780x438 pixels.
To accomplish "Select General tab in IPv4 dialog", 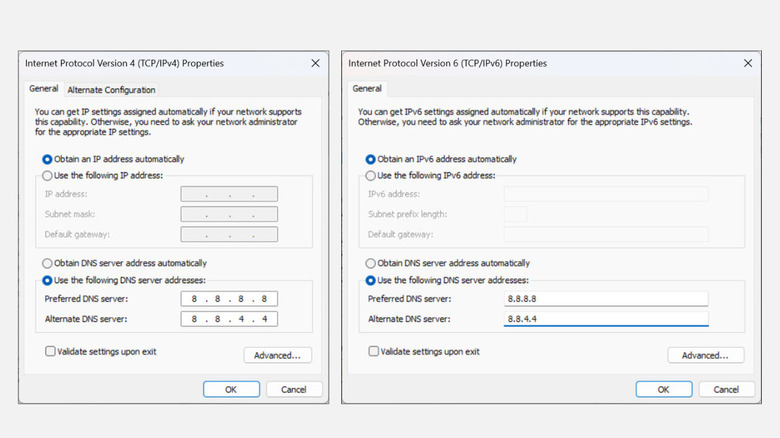I will tap(44, 89).
